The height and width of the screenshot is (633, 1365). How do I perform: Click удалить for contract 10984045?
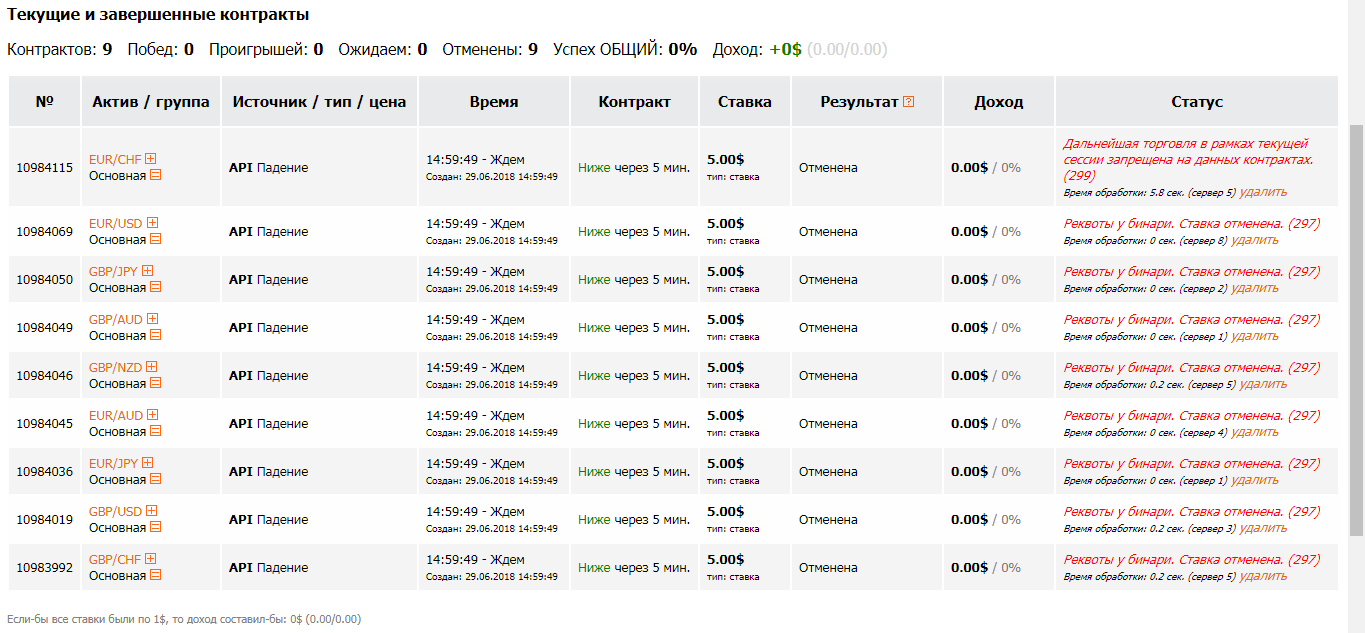point(1254,432)
